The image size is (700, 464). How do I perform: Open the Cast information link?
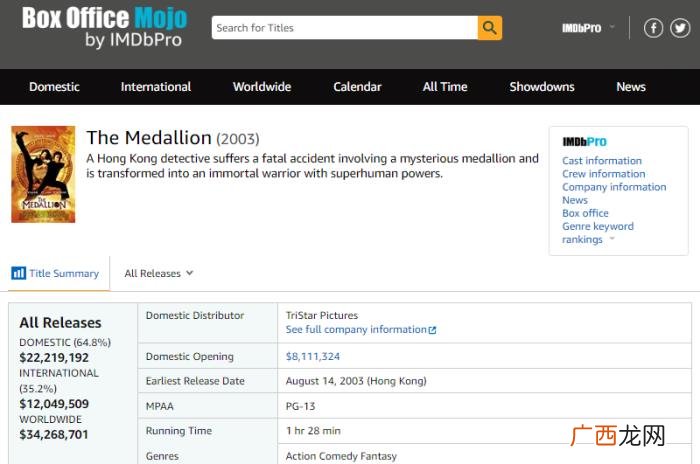coord(602,161)
